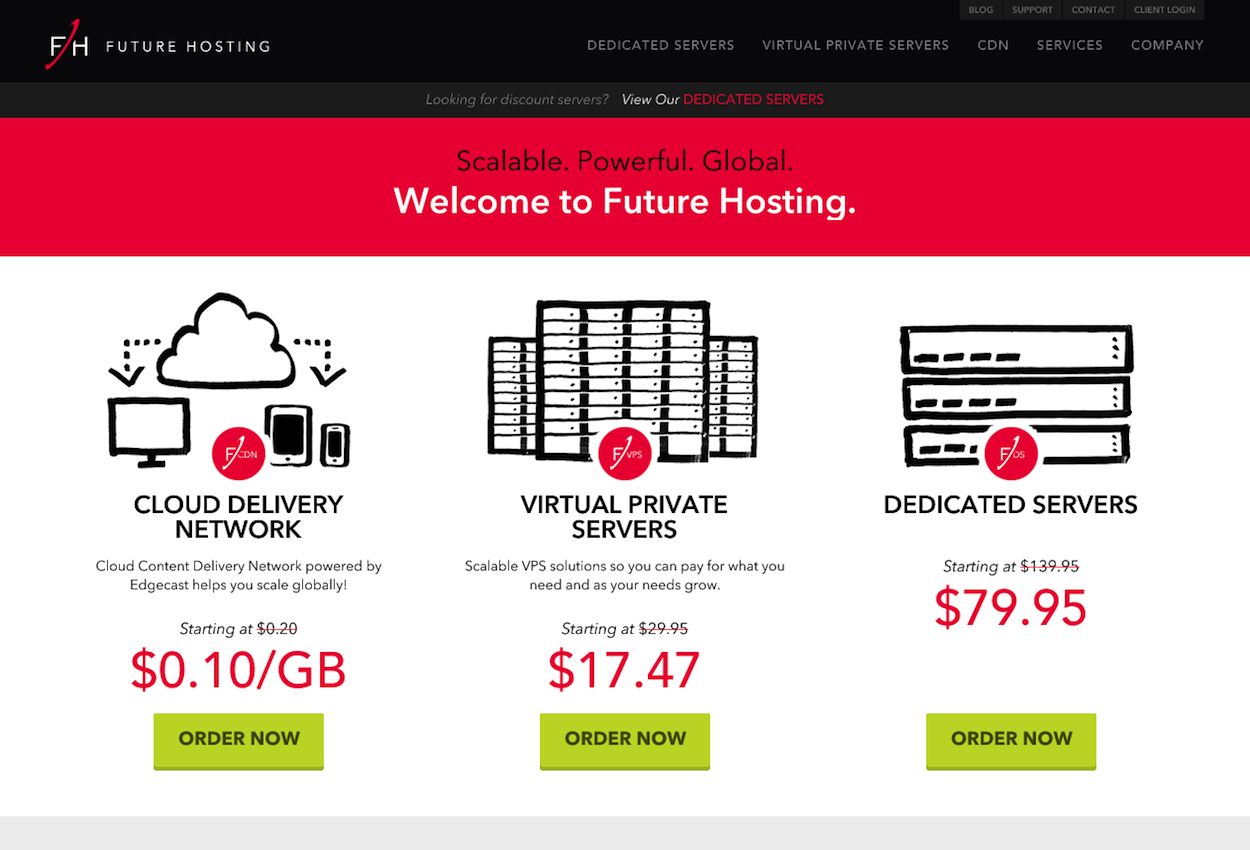This screenshot has height=850, width=1250.
Task: Click the $79.95 price
Action: (1011, 607)
